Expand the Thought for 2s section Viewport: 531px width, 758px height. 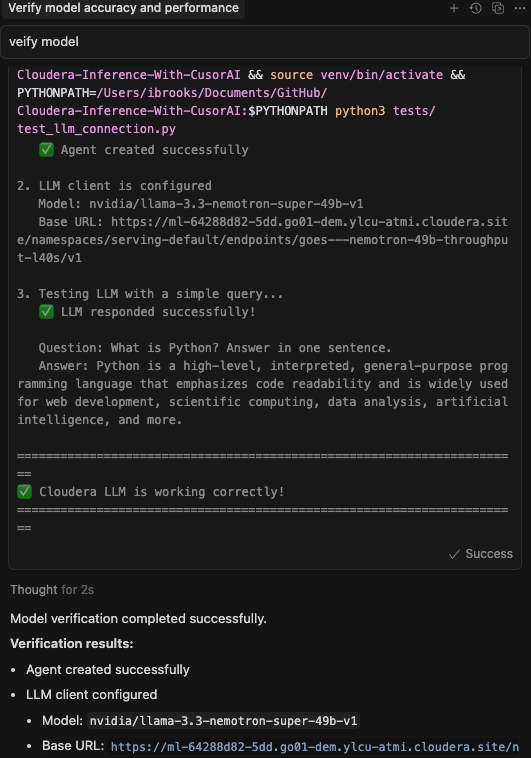(x=52, y=590)
